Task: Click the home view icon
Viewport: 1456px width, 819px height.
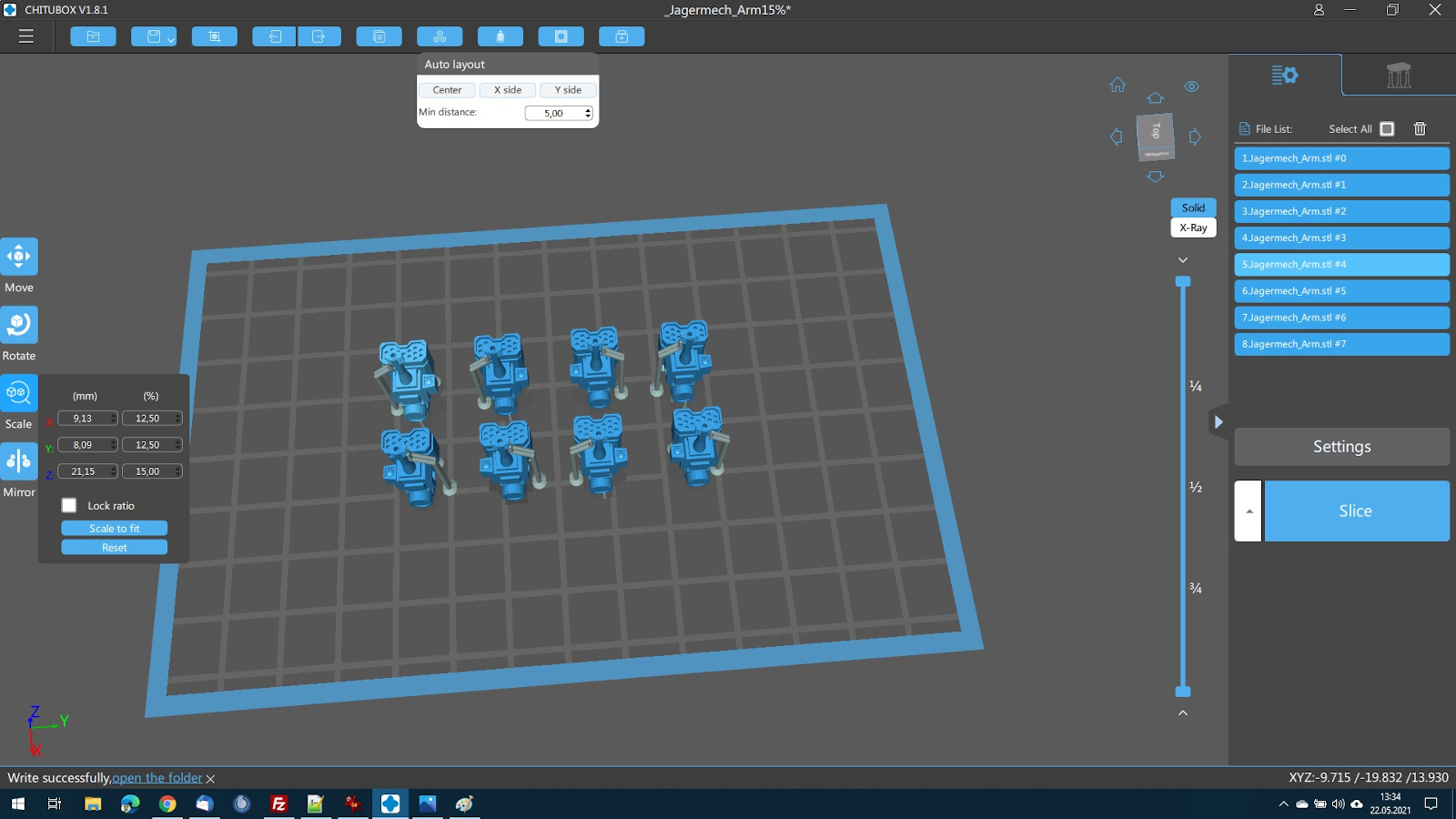Action: (1117, 85)
